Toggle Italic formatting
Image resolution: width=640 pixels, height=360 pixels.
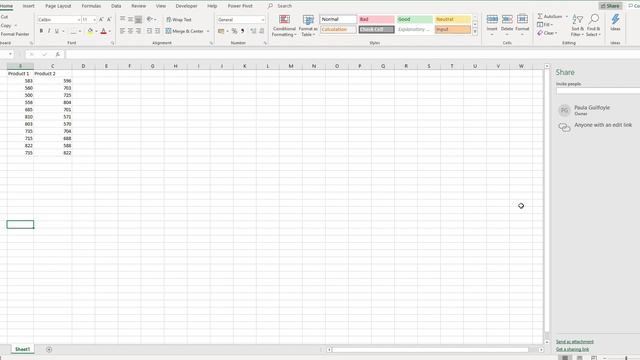click(x=49, y=31)
